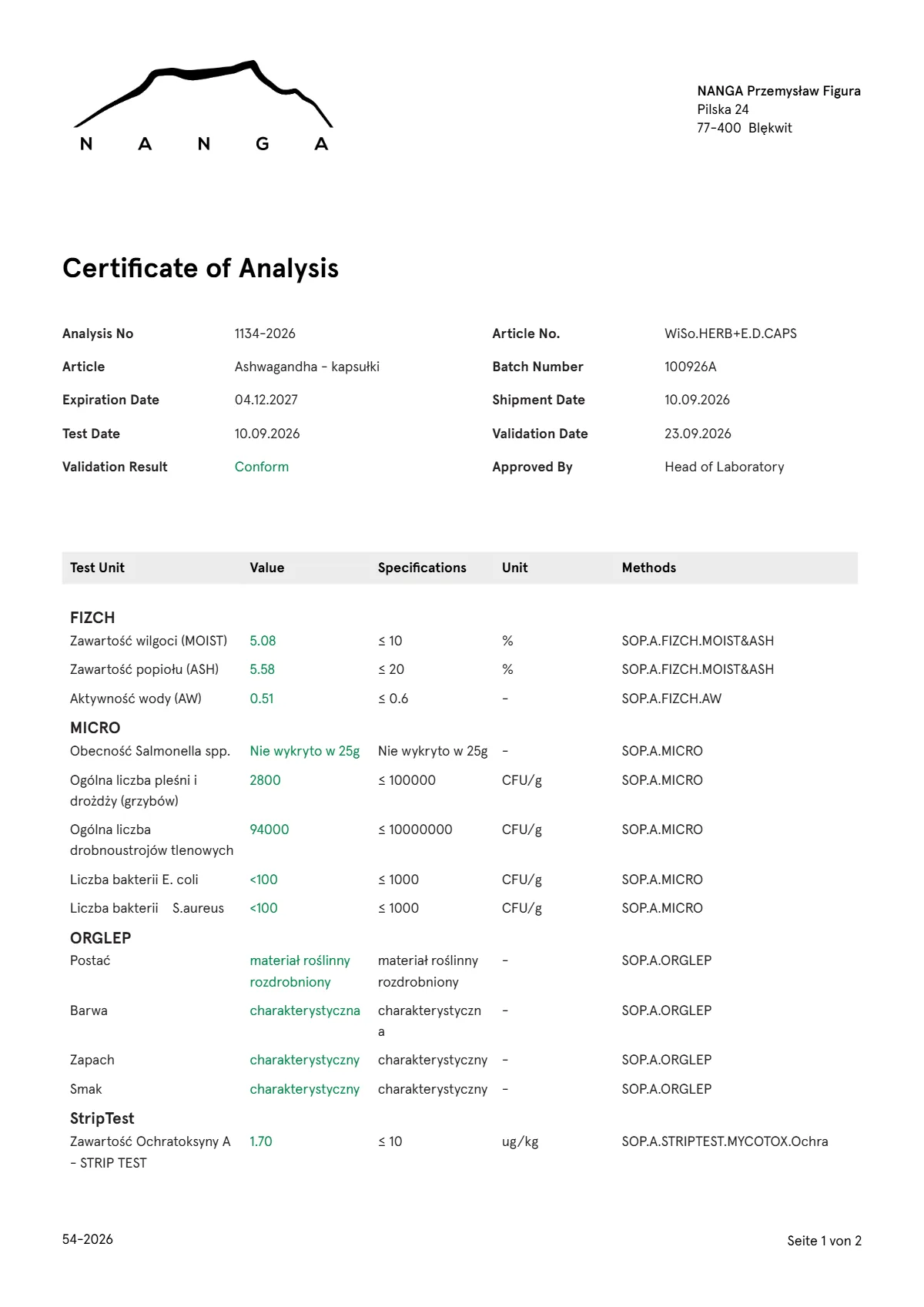Click the 'Test Unit' column header
Screen dimensions: 924x1307
tap(97, 568)
